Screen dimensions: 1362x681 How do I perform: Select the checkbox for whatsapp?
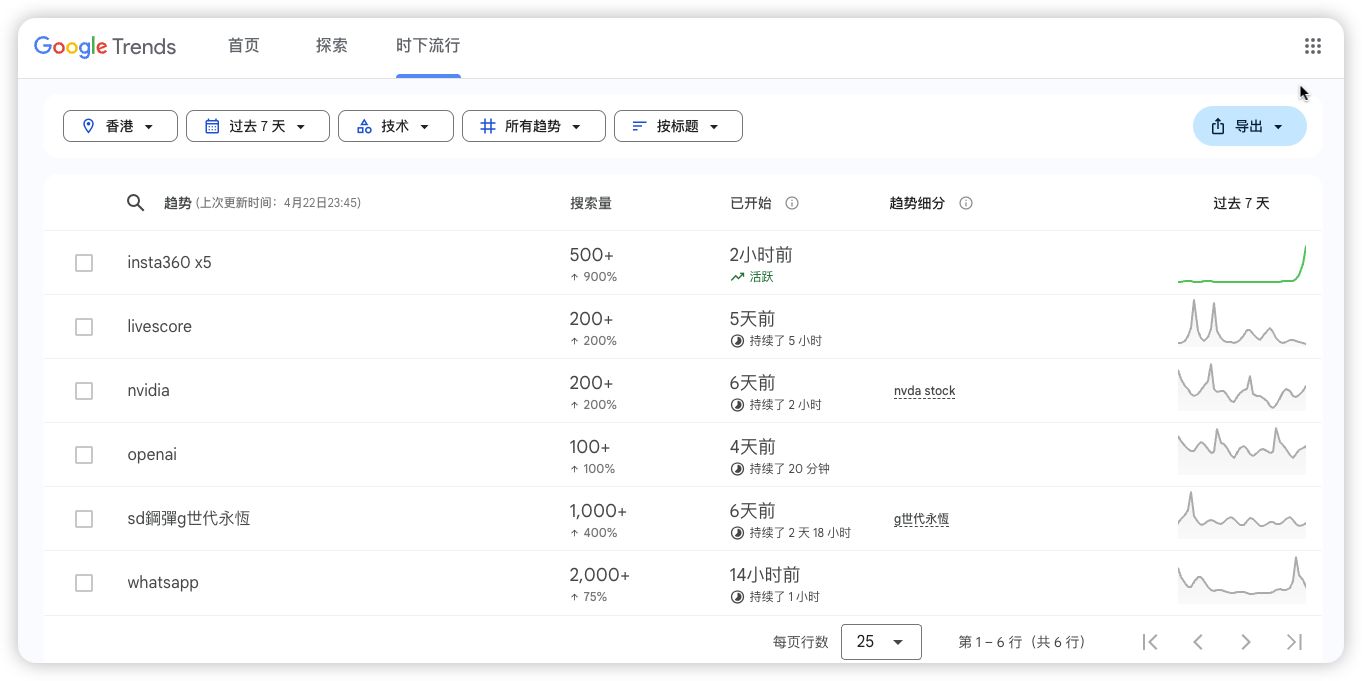point(84,583)
